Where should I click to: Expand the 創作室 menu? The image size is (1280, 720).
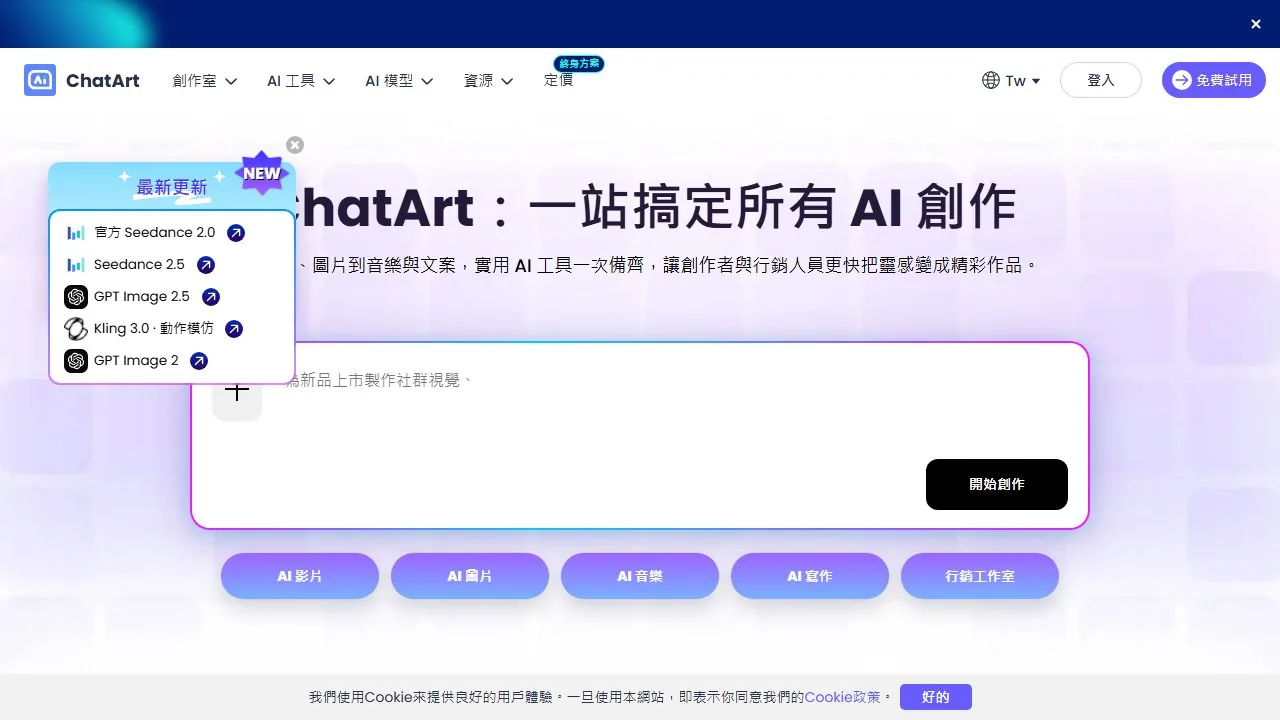coord(205,81)
